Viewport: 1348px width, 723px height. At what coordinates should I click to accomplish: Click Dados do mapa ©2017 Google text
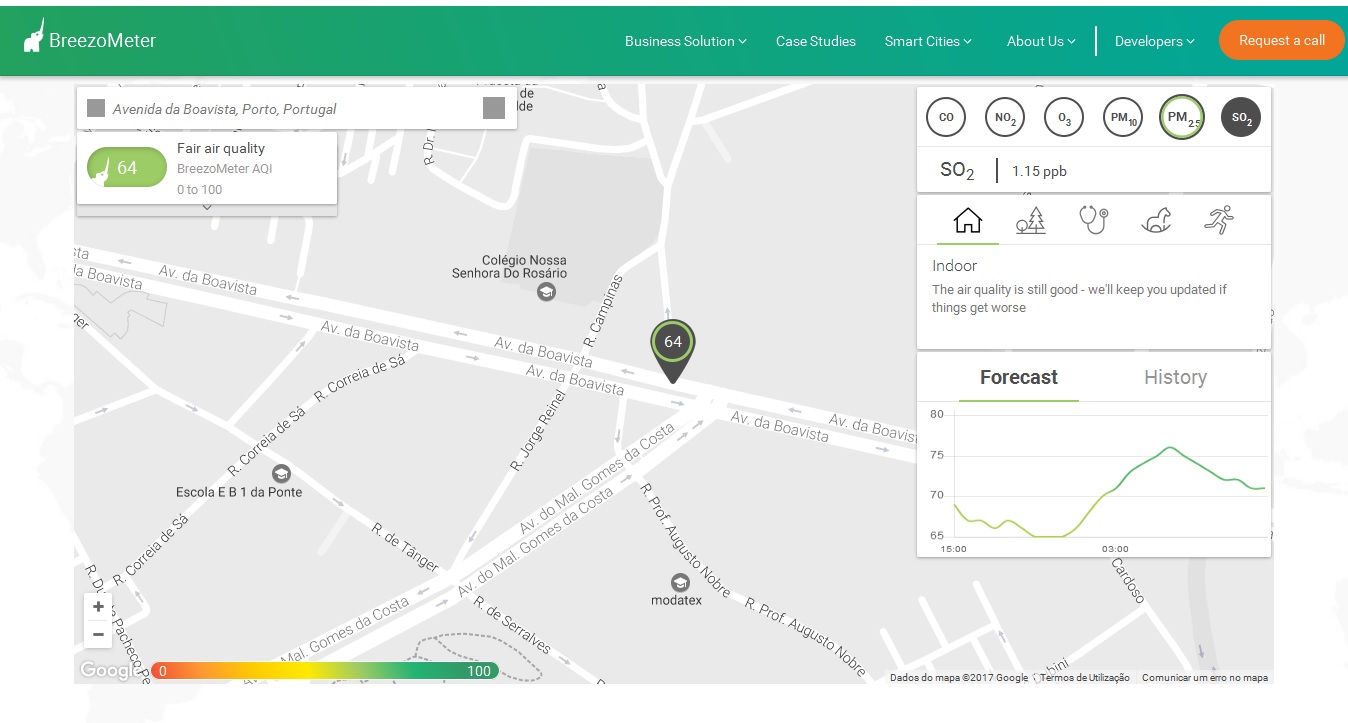[959, 678]
